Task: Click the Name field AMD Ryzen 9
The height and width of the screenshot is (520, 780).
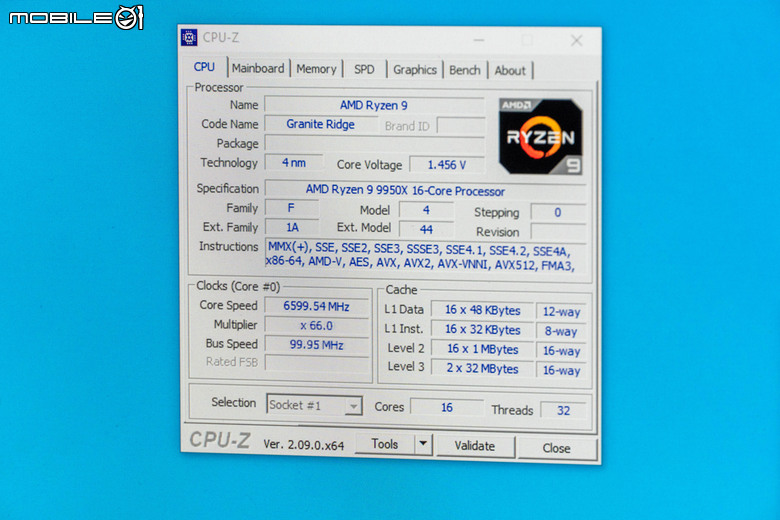Action: point(374,105)
